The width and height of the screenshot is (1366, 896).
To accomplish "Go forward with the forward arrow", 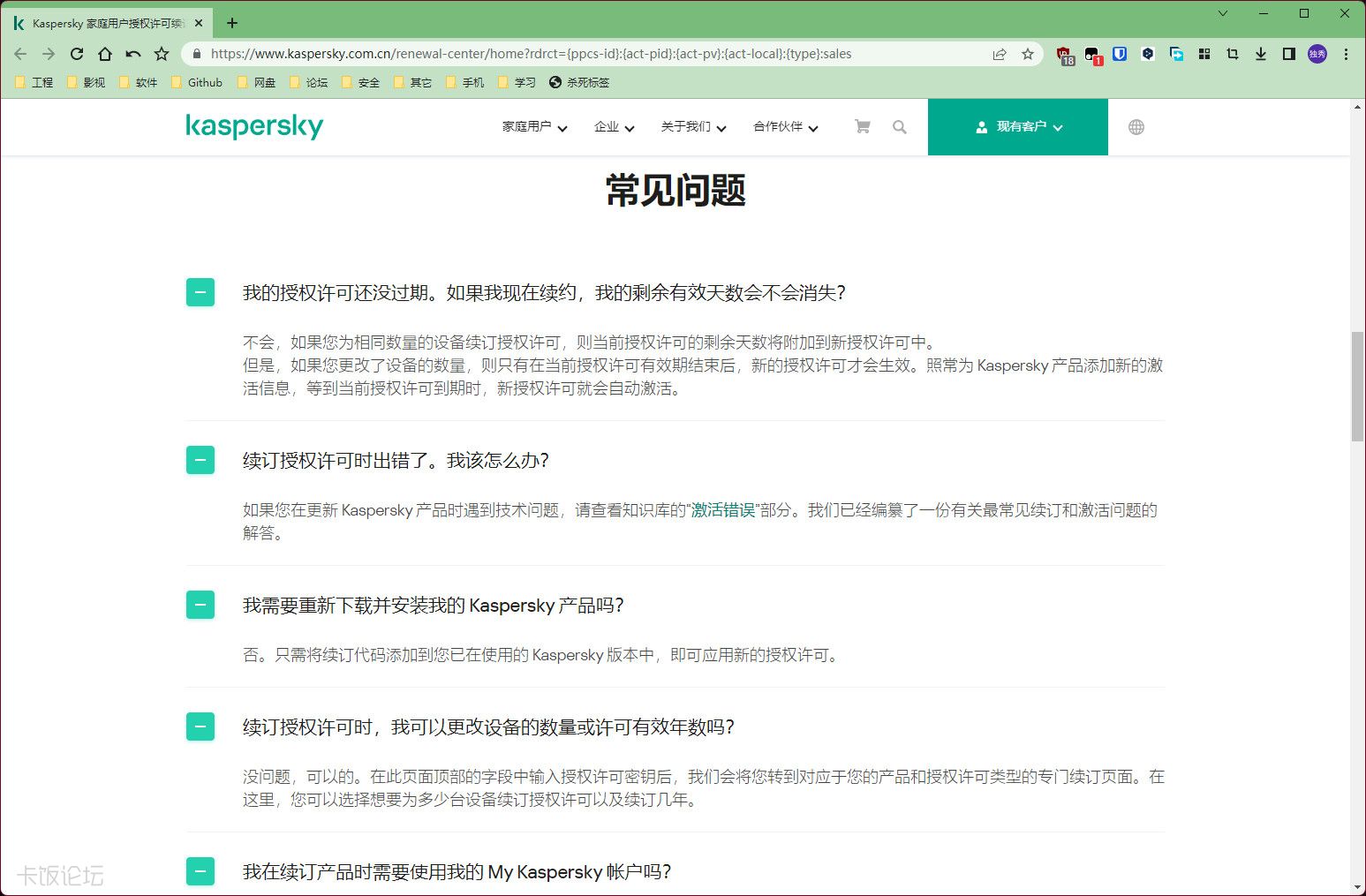I will [x=49, y=54].
